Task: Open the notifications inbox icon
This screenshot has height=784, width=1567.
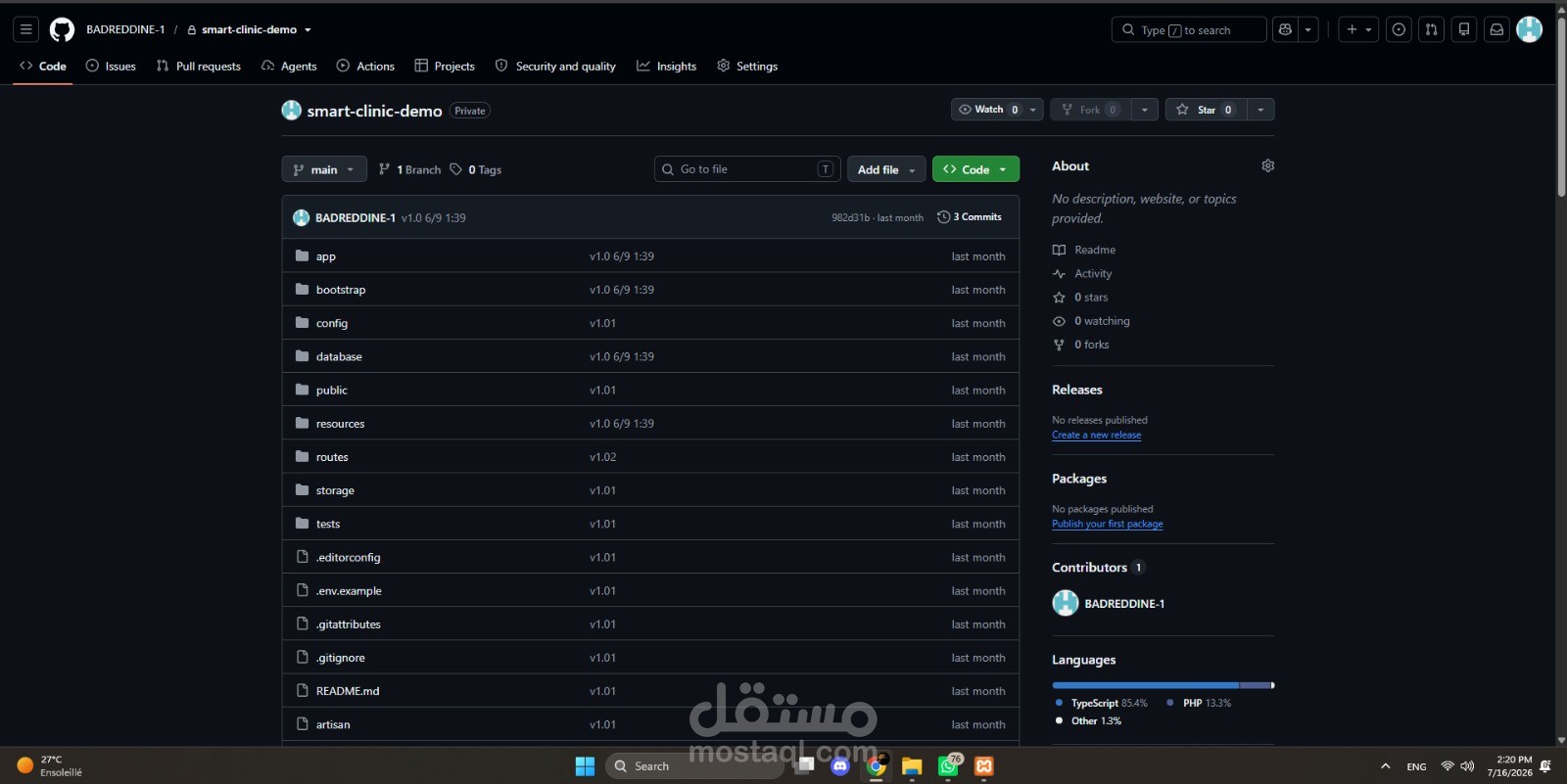Action: point(1496,29)
